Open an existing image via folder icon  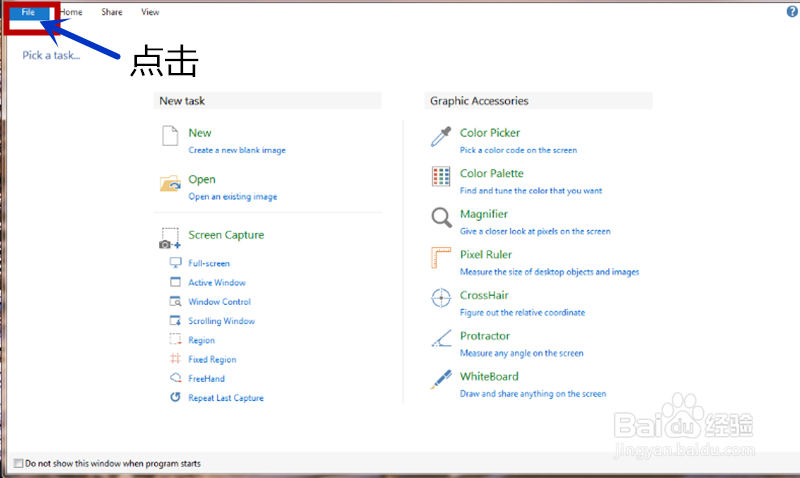[x=171, y=183]
